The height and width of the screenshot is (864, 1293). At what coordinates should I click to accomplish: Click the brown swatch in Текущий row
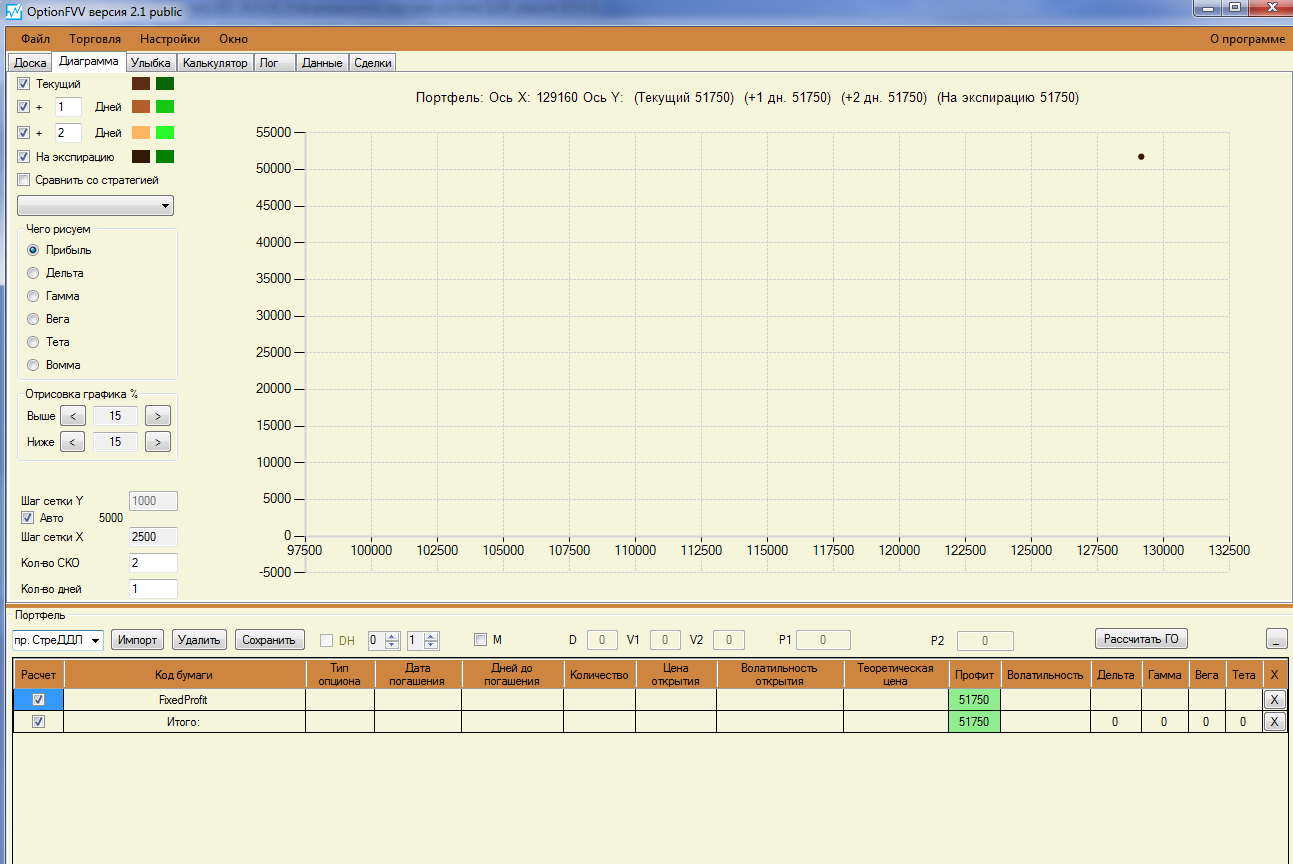tap(141, 84)
